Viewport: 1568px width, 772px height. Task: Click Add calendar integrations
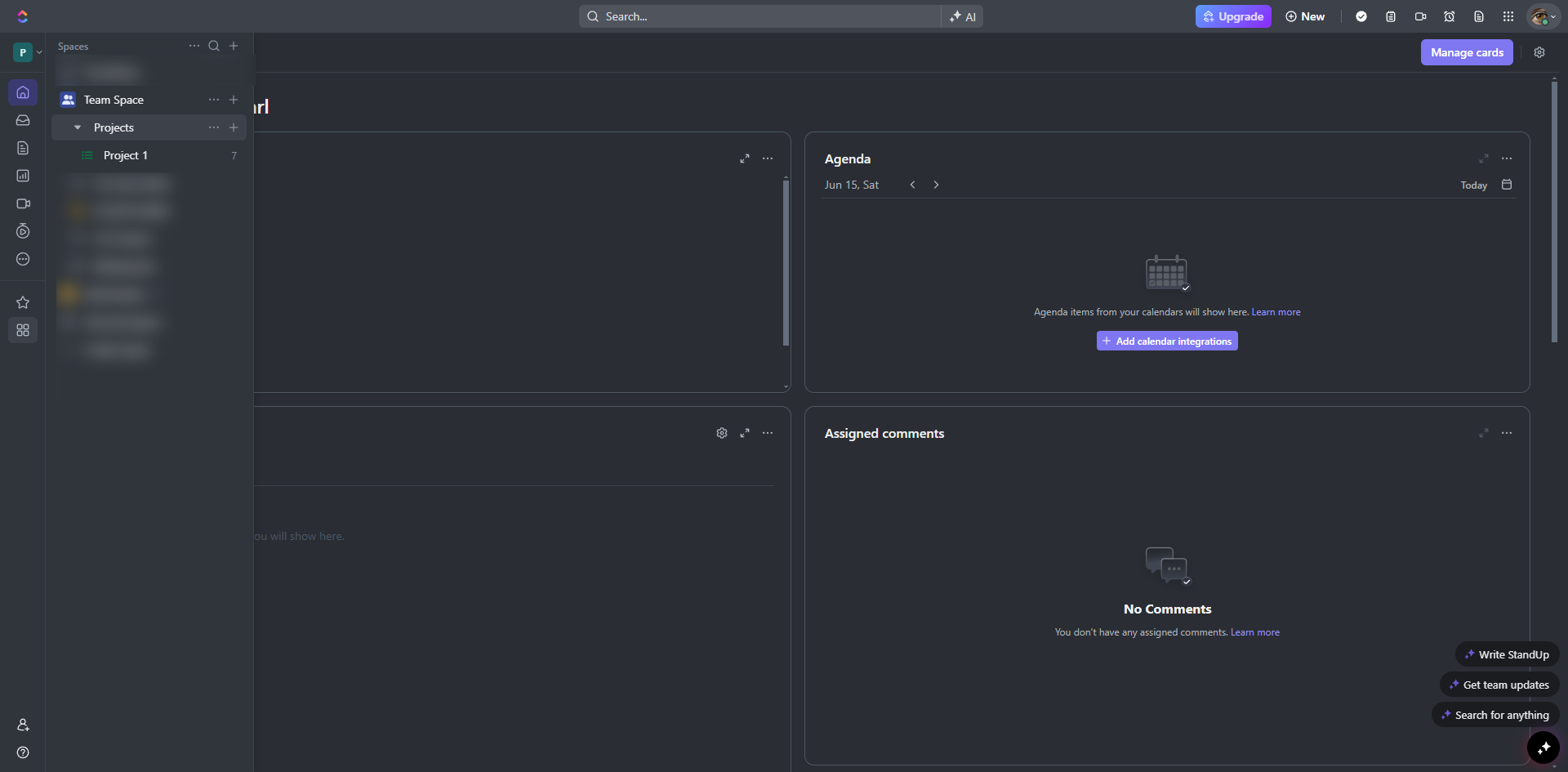(1167, 341)
